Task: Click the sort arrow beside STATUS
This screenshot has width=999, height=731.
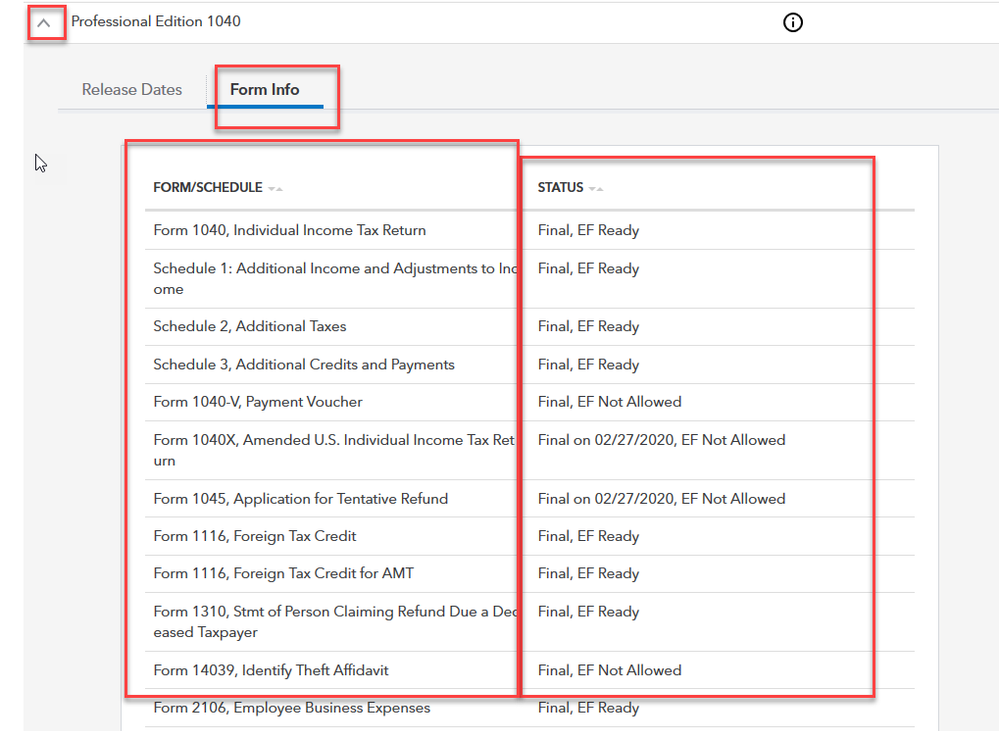Action: coord(596,189)
